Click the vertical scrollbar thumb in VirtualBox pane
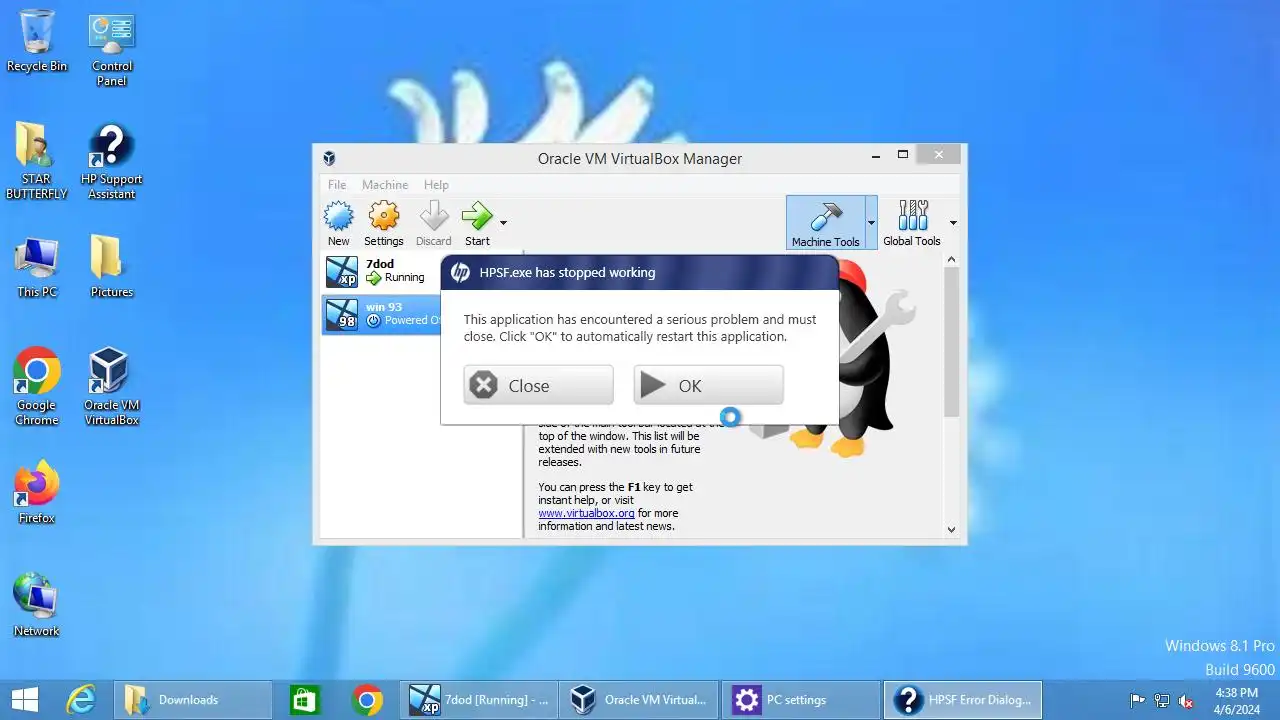Image resolution: width=1280 pixels, height=720 pixels. coord(951,342)
